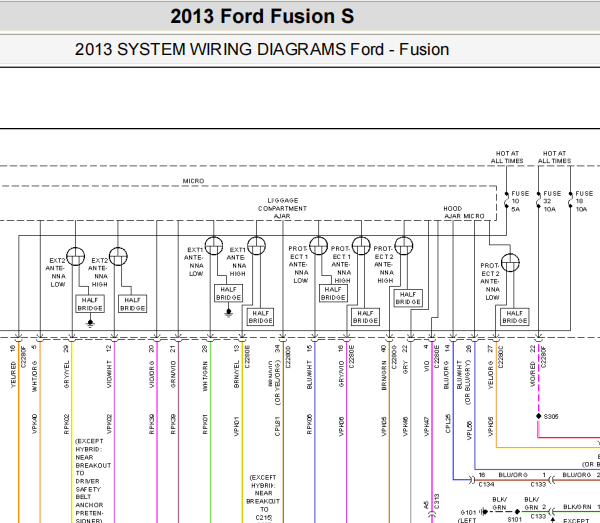The height and width of the screenshot is (523, 600).
Task: Click the BRN/GRN wire color label
Action: (384, 375)
